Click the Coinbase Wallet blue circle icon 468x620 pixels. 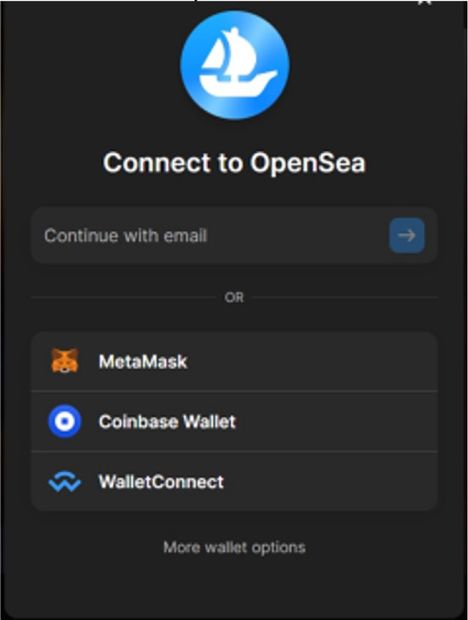[64, 422]
